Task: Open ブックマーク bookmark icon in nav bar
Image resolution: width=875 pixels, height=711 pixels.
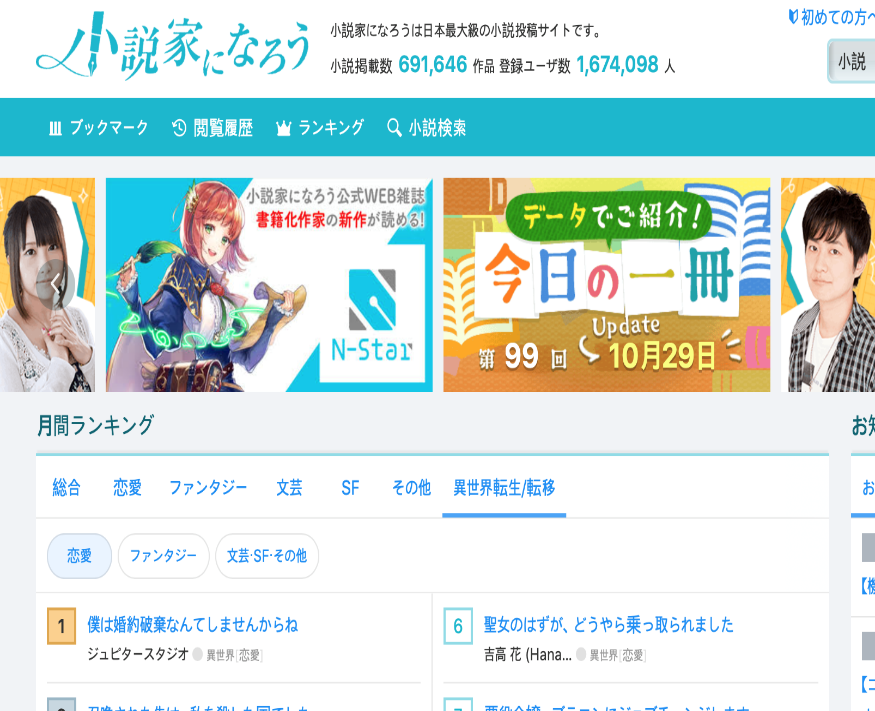Action: coord(55,128)
